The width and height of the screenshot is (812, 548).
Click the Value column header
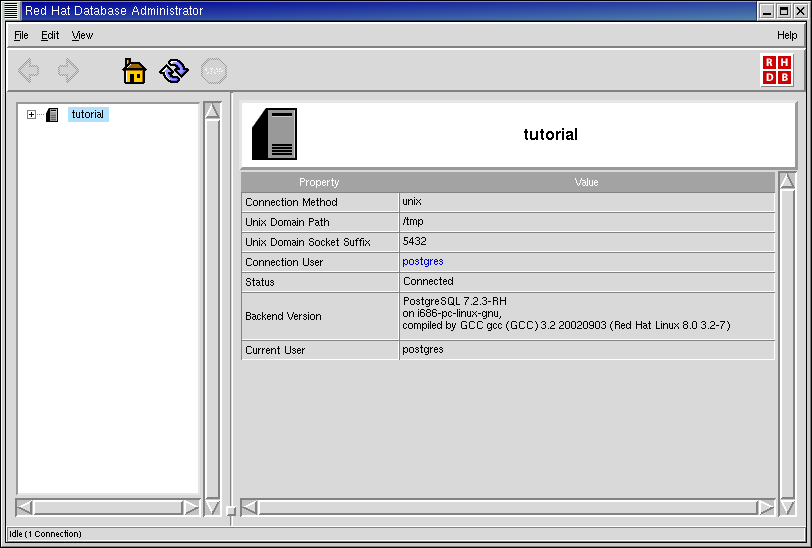click(x=586, y=182)
